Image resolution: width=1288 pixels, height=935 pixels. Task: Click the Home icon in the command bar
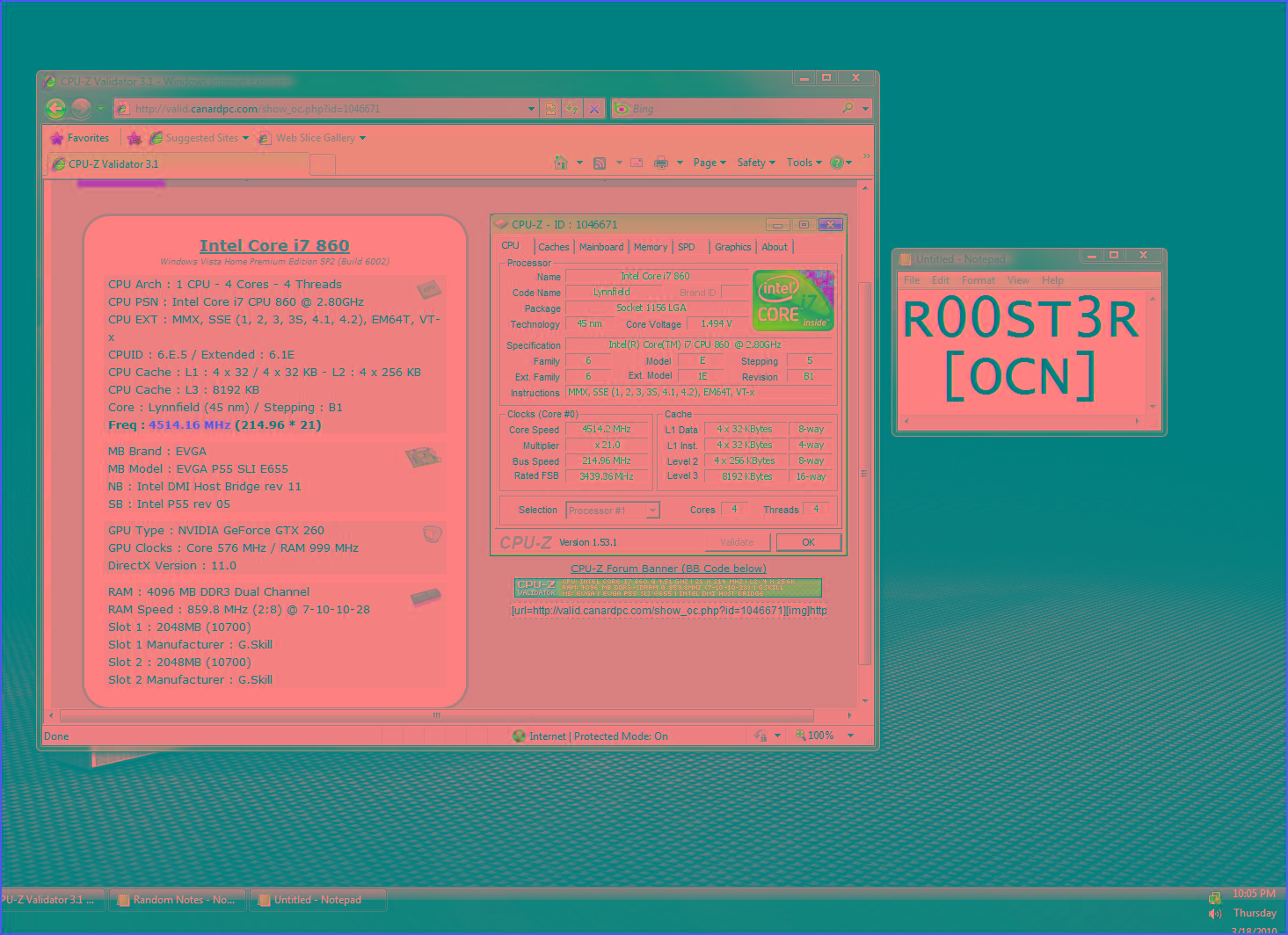[561, 163]
